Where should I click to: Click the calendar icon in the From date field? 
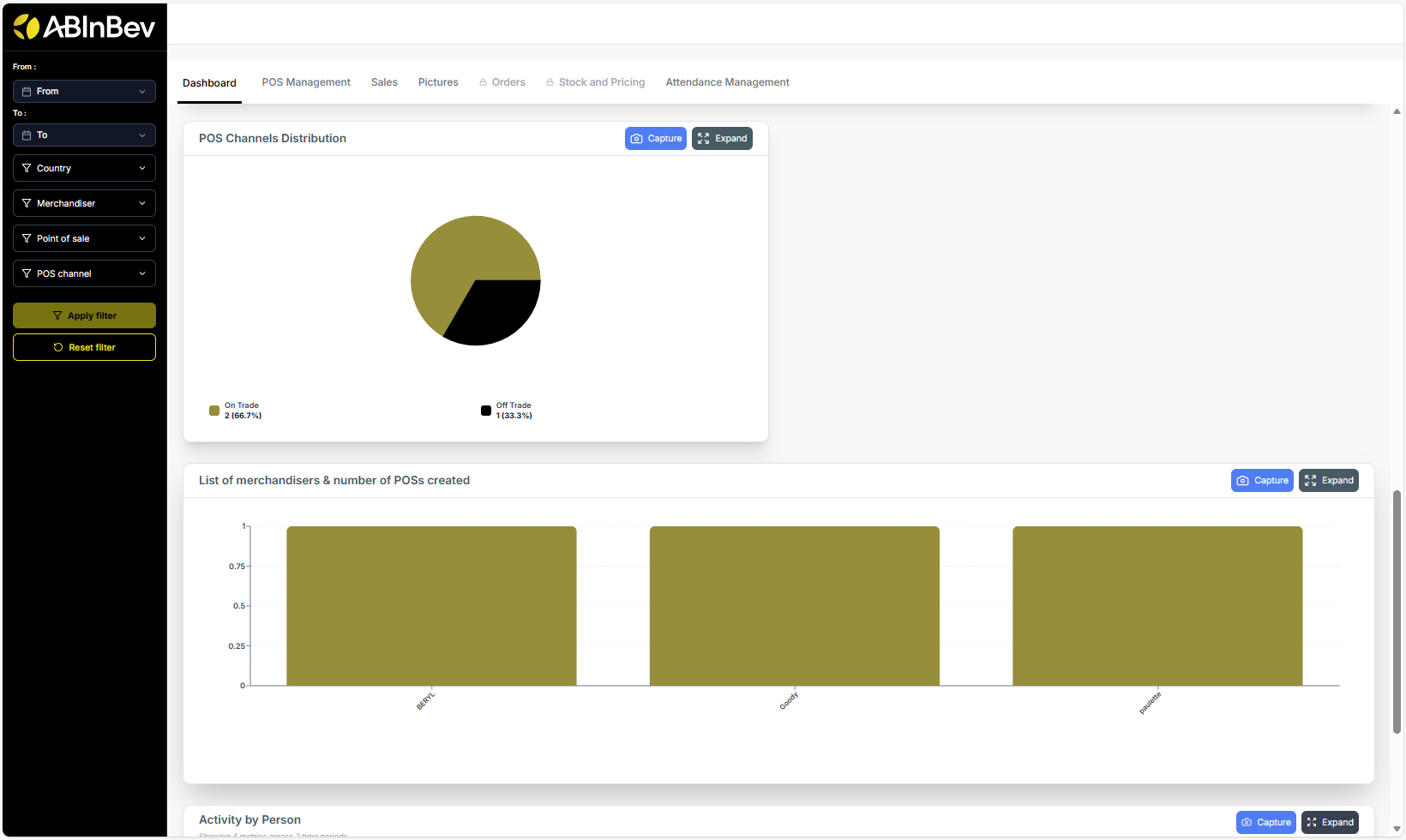click(x=27, y=91)
